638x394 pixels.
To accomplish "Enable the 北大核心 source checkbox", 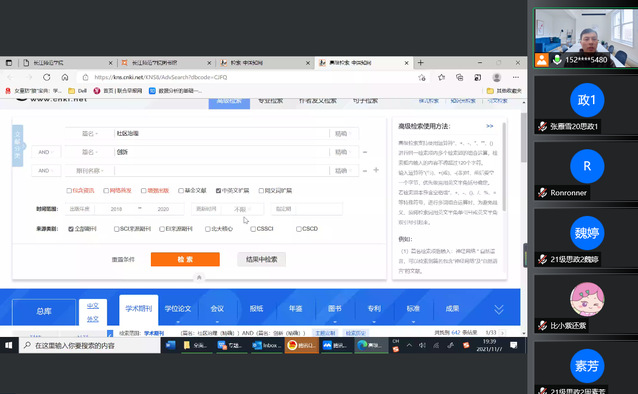I will tap(208, 229).
